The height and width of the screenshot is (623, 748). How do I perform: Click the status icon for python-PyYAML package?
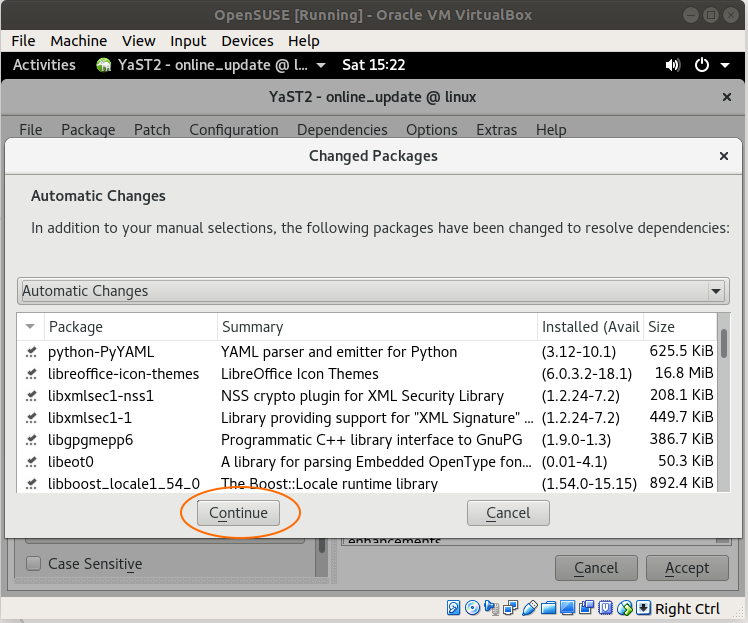(31, 352)
